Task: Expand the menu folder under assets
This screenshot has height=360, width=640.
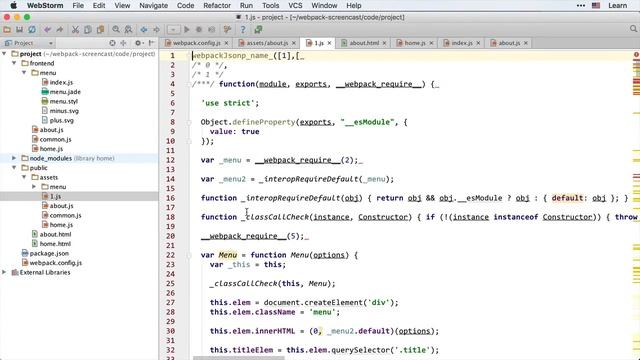Action: (34, 187)
